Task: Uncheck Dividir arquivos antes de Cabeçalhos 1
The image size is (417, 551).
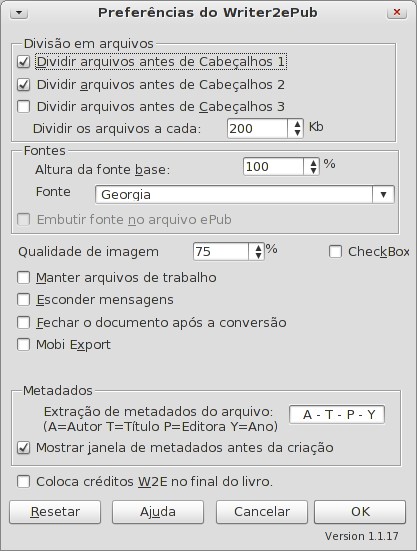Action: pos(24,62)
